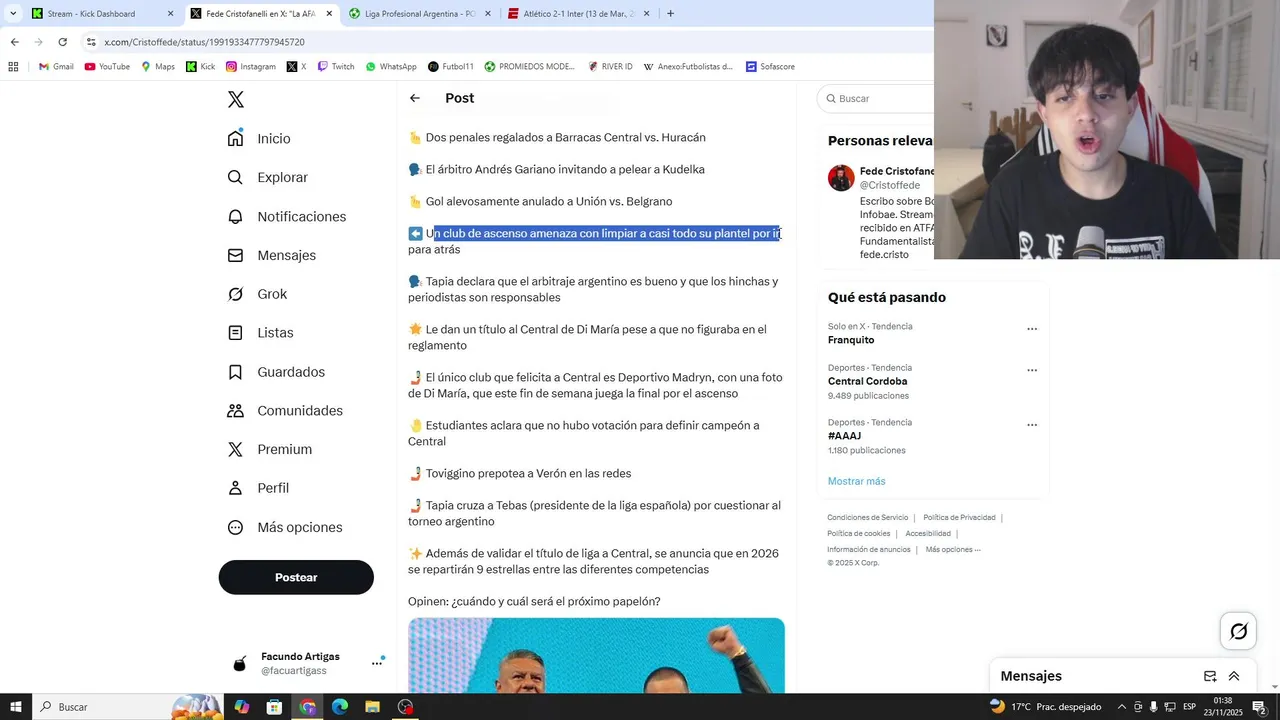Screen dimensions: 1280x720
Task: Go back in browser history
Action: [x=14, y=42]
